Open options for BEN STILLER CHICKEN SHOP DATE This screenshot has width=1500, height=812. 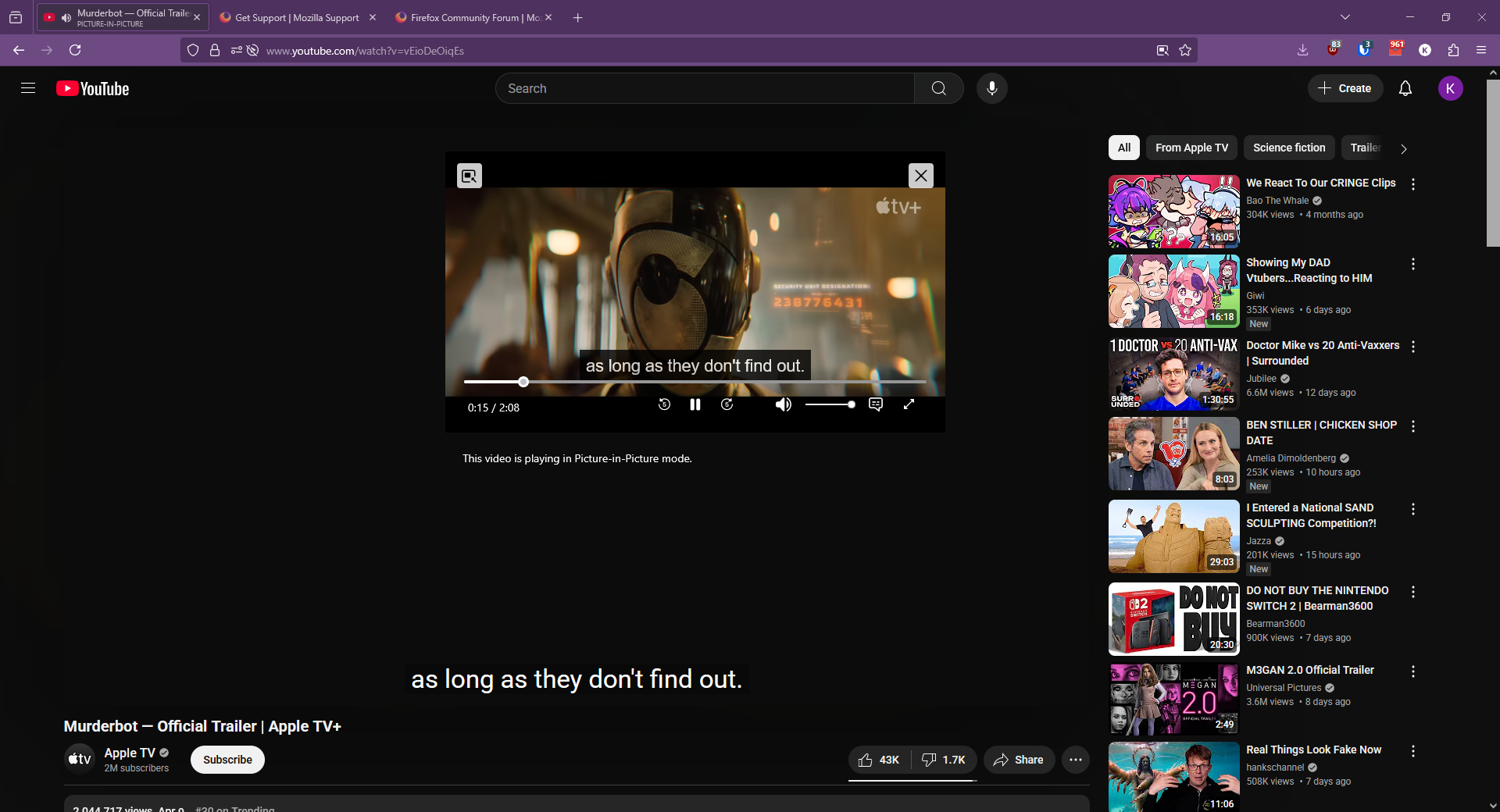1412,426
